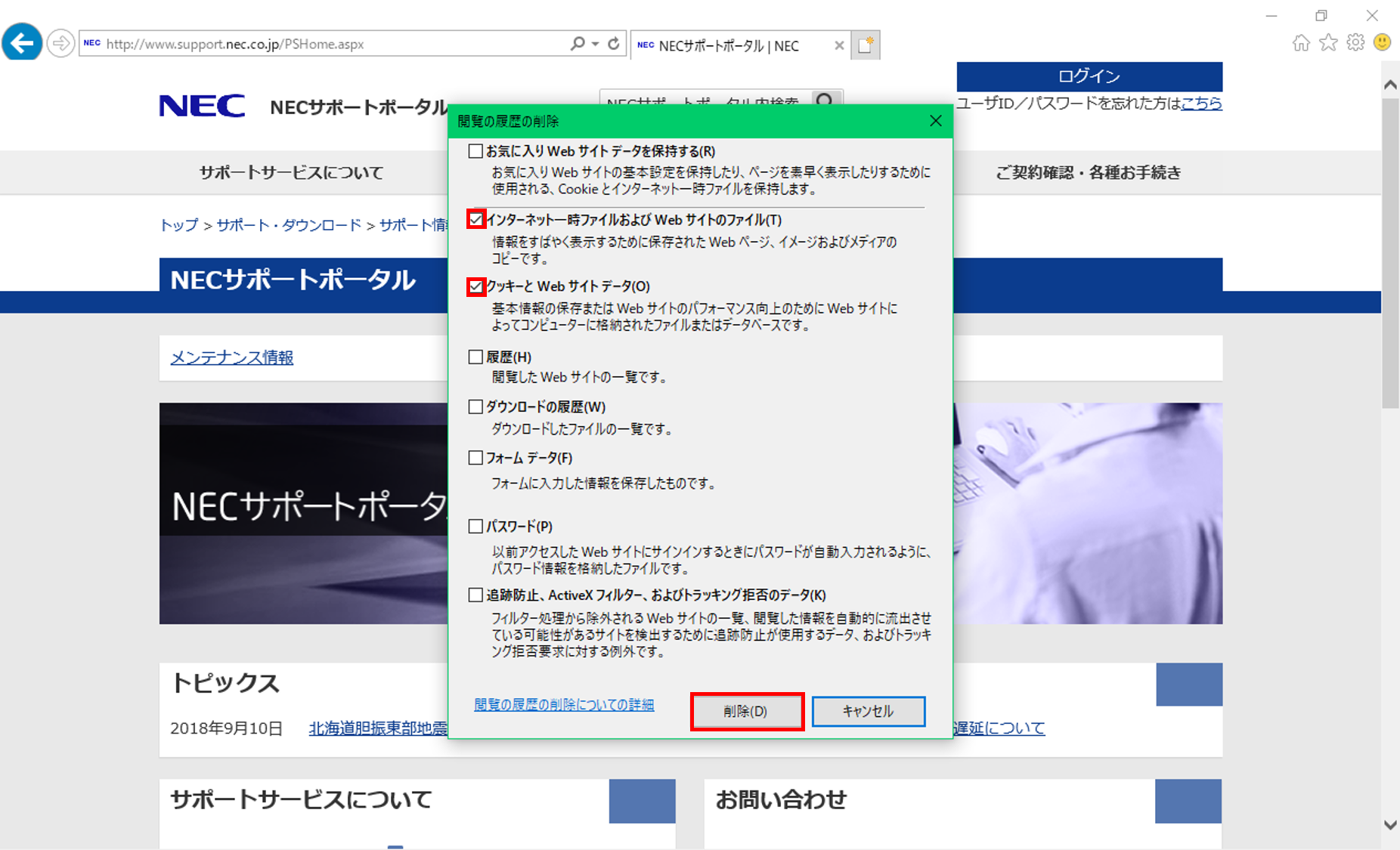This screenshot has width=1400, height=850.
Task: Click the smiley feedback icon
Action: pos(1382,43)
